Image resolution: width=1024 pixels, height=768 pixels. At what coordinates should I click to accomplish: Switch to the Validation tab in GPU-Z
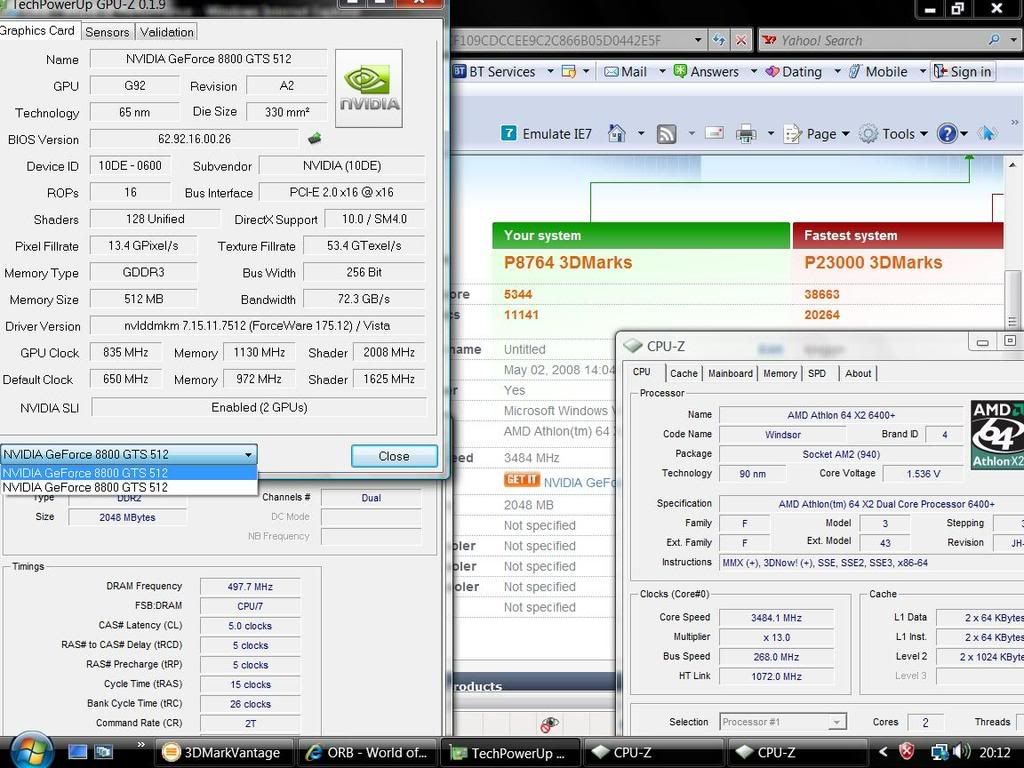coord(167,32)
